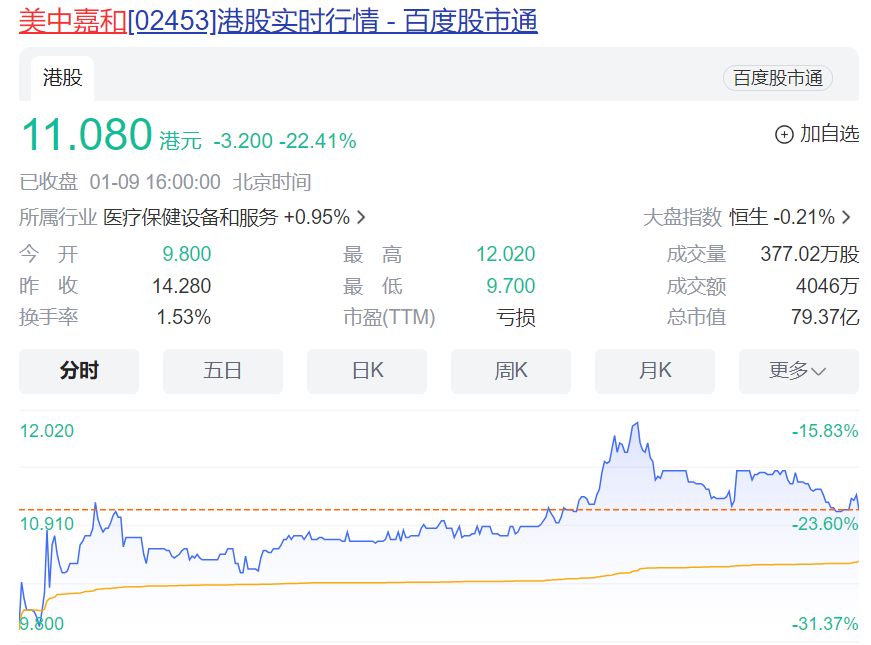Click the 市盈(TTM) value 亏损

[515, 318]
